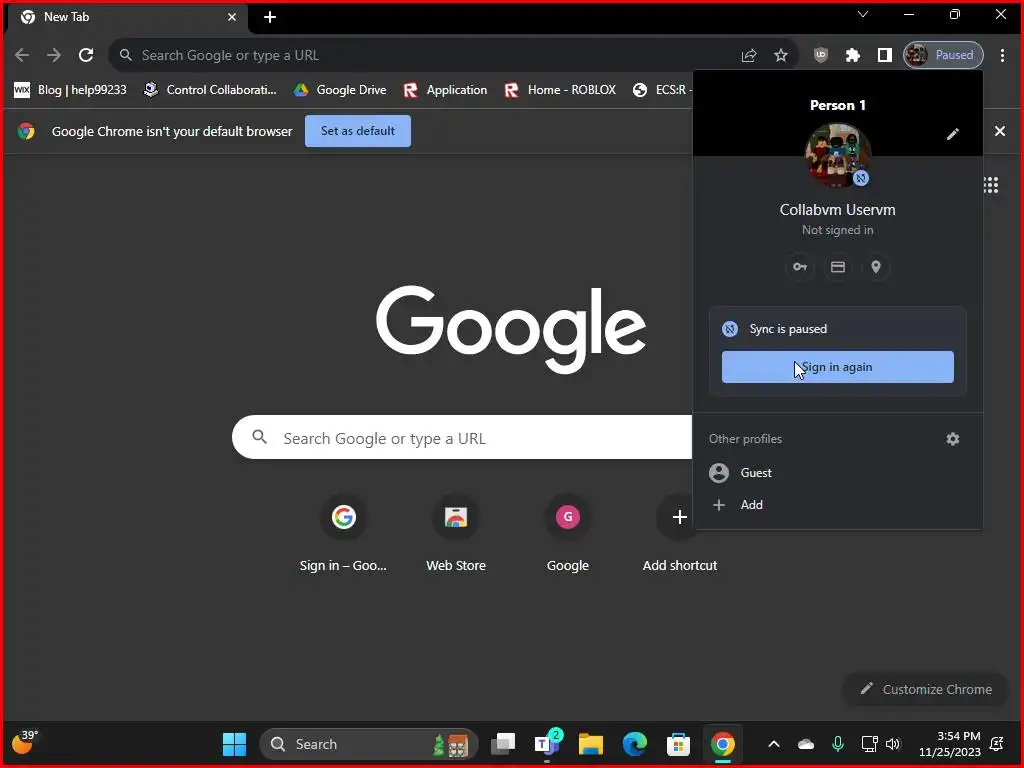Viewport: 1024px width, 768px height.
Task: Add a new profile
Action: coord(837,505)
